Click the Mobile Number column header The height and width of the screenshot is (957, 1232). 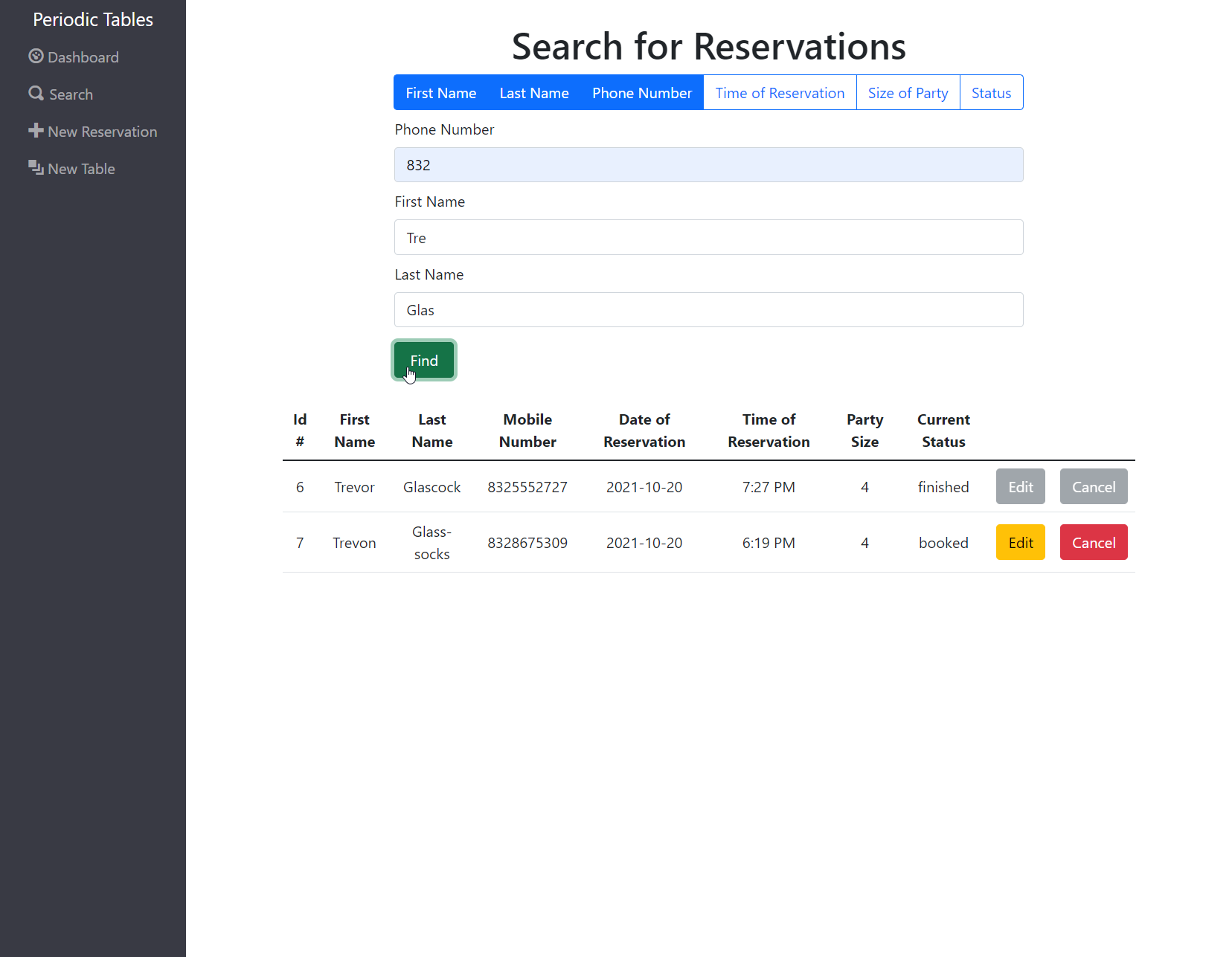coord(527,431)
